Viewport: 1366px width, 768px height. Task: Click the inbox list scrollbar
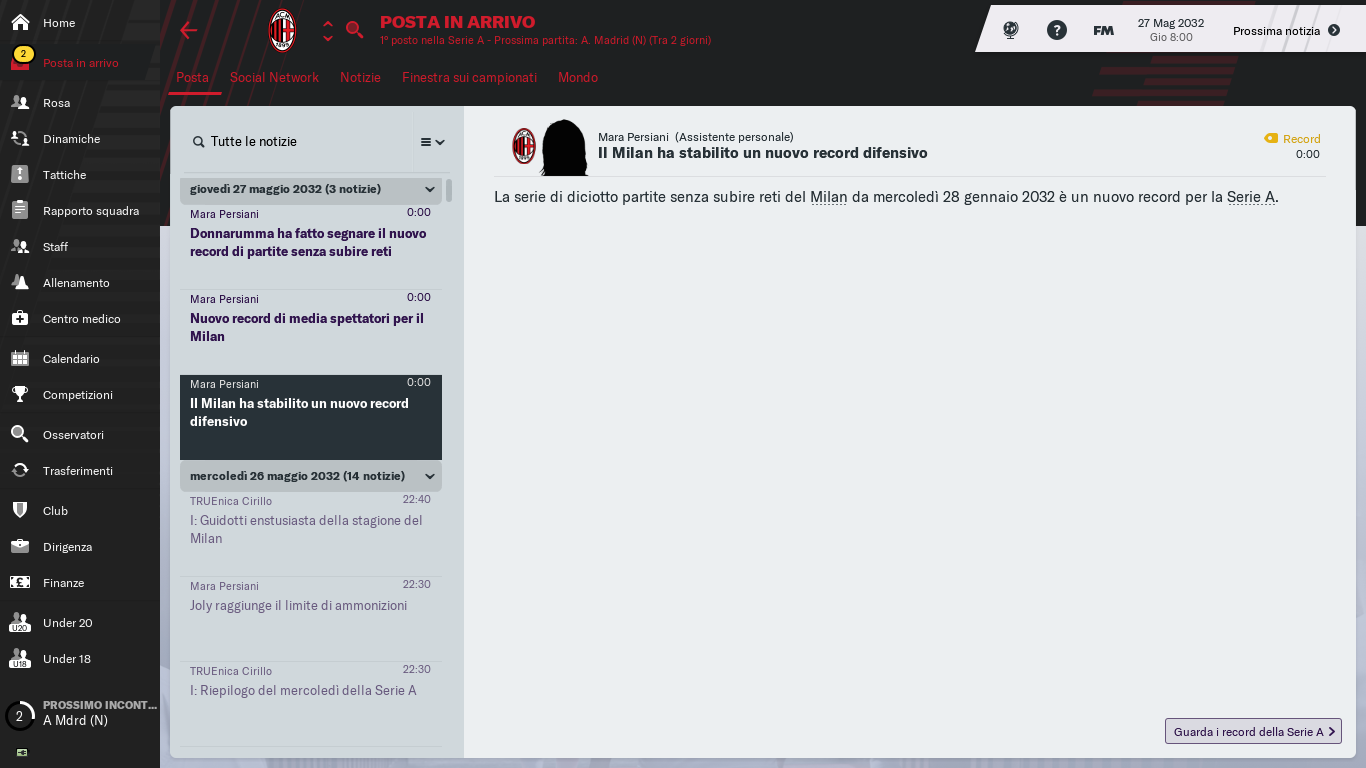point(449,190)
